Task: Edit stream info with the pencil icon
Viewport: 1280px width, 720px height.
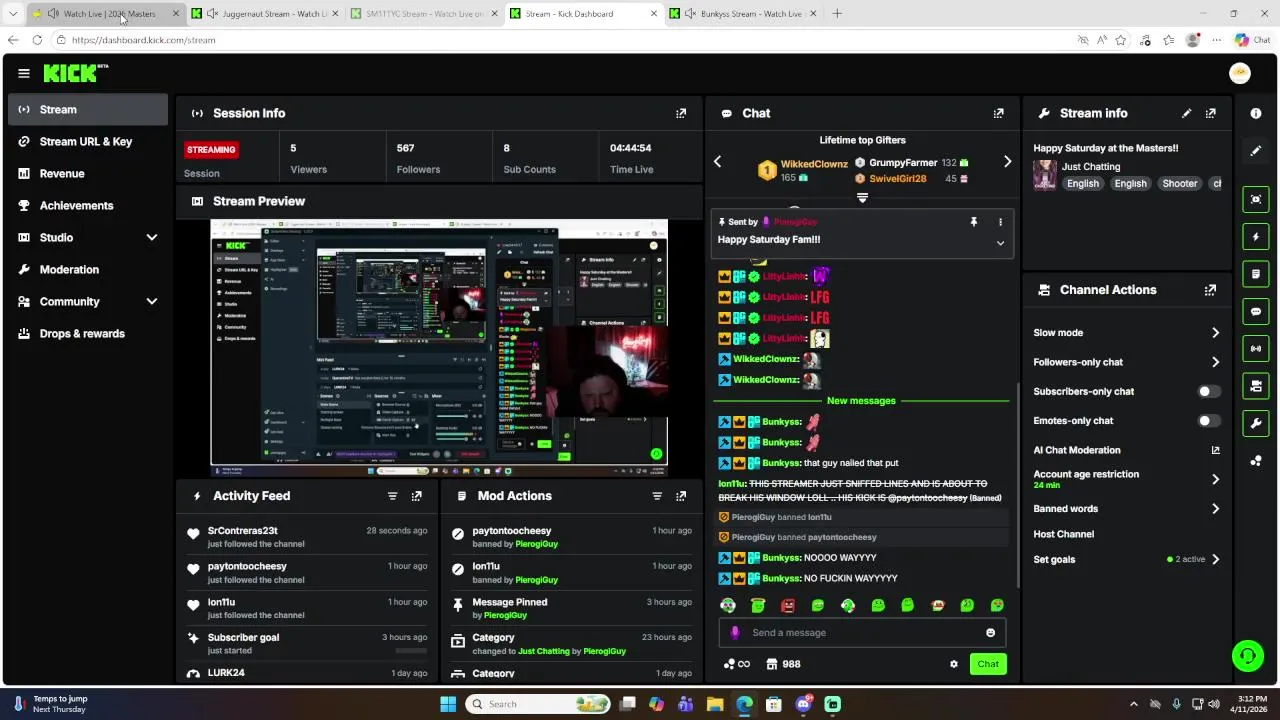Action: click(1186, 113)
